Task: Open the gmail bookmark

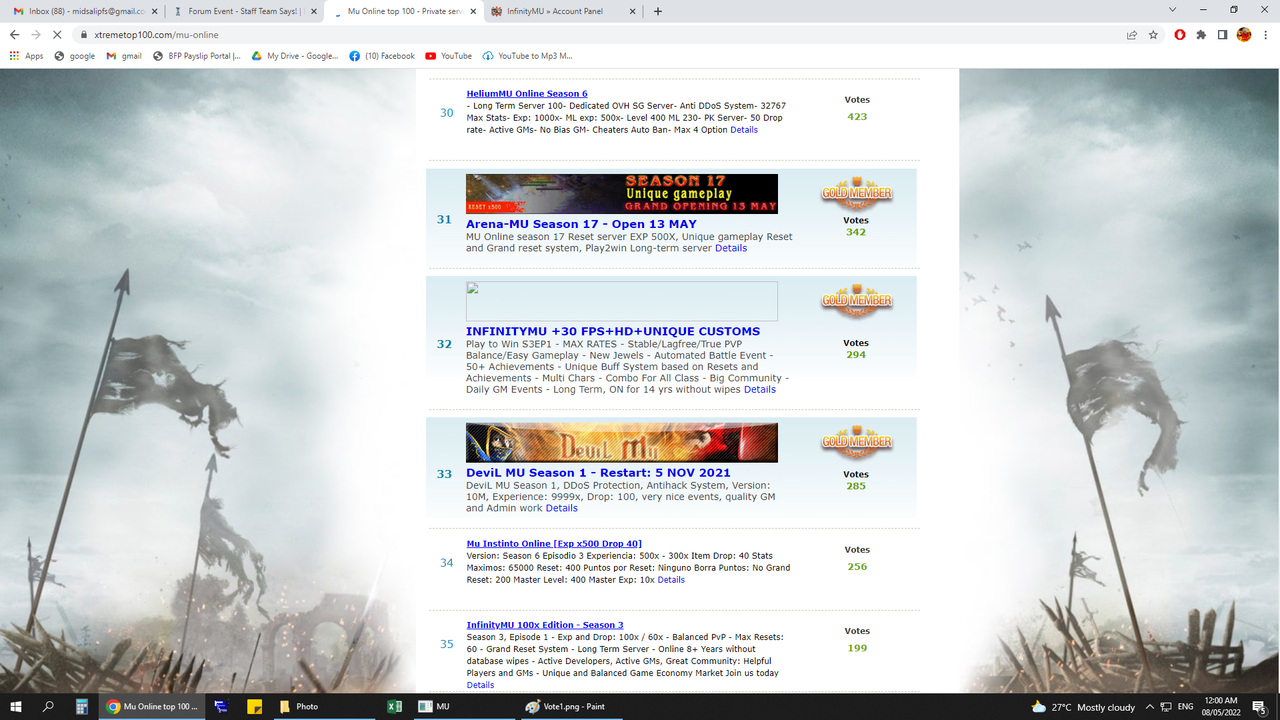Action: coord(124,56)
